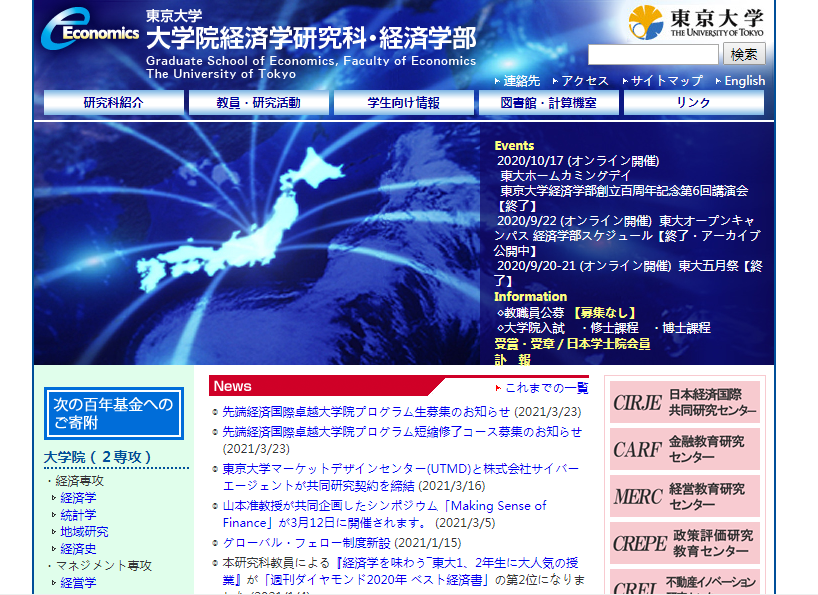Viewport: 818px width, 595px height.
Task: Open the 東大五月祭 event link
Action: (708, 266)
